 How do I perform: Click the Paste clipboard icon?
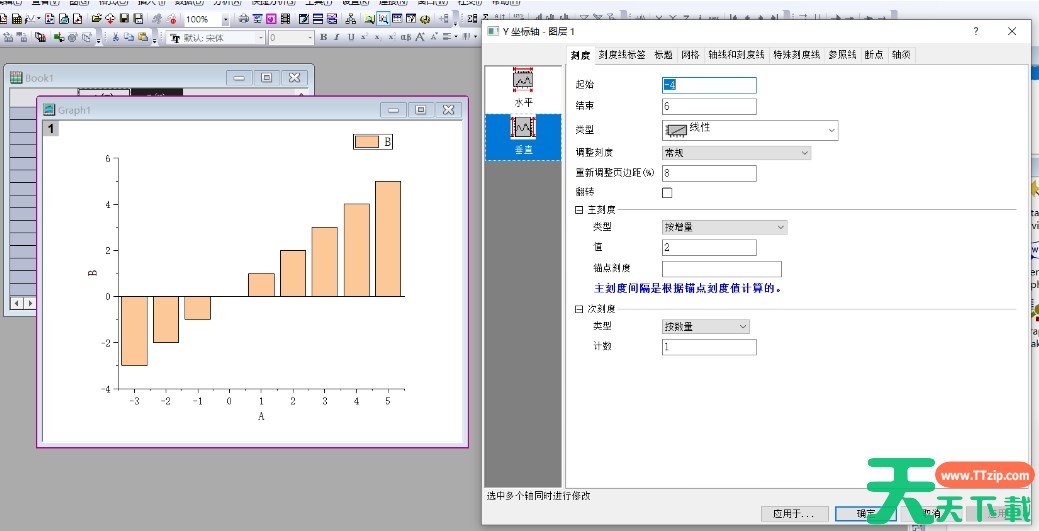(x=143, y=37)
